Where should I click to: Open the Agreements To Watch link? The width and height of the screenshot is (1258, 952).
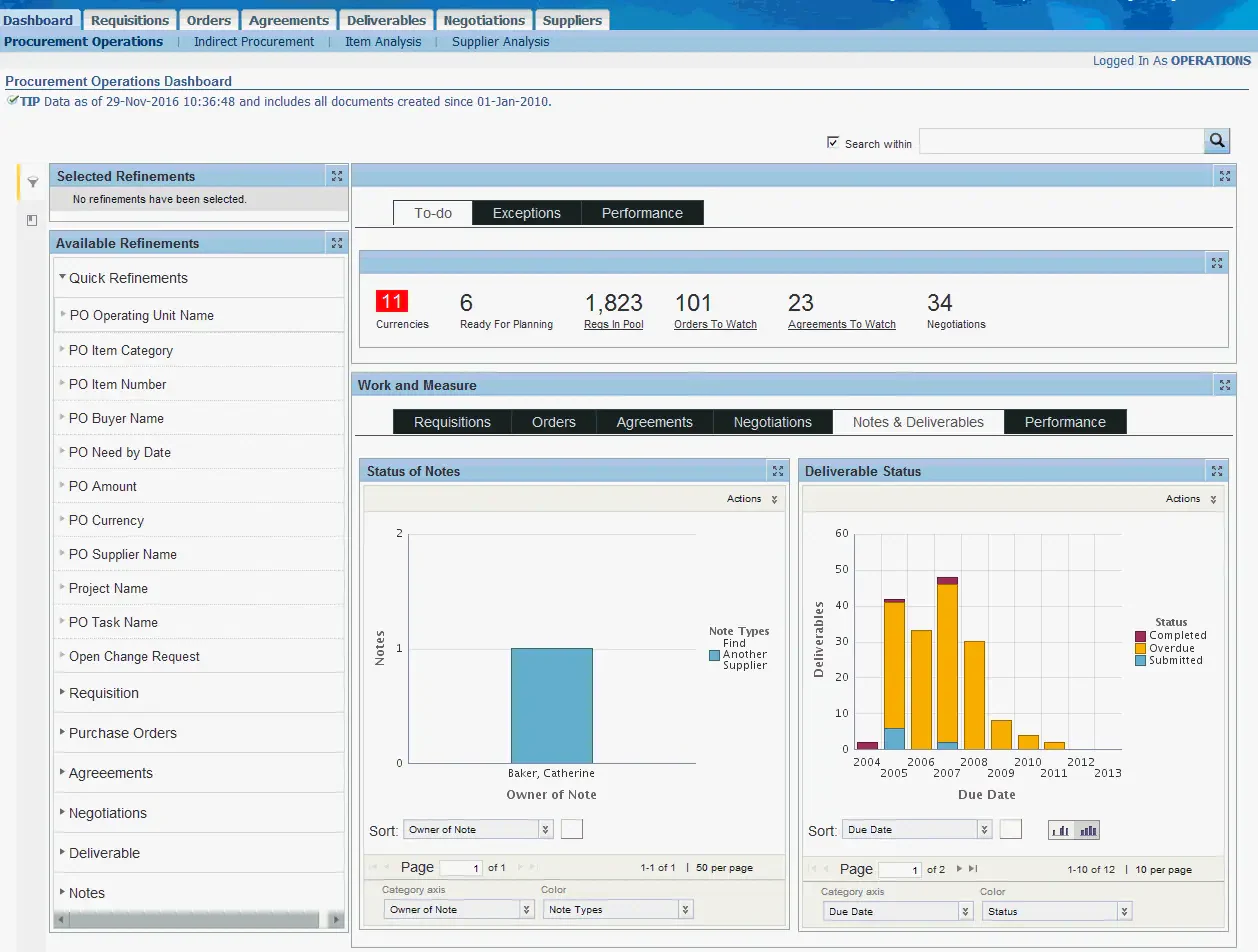842,324
